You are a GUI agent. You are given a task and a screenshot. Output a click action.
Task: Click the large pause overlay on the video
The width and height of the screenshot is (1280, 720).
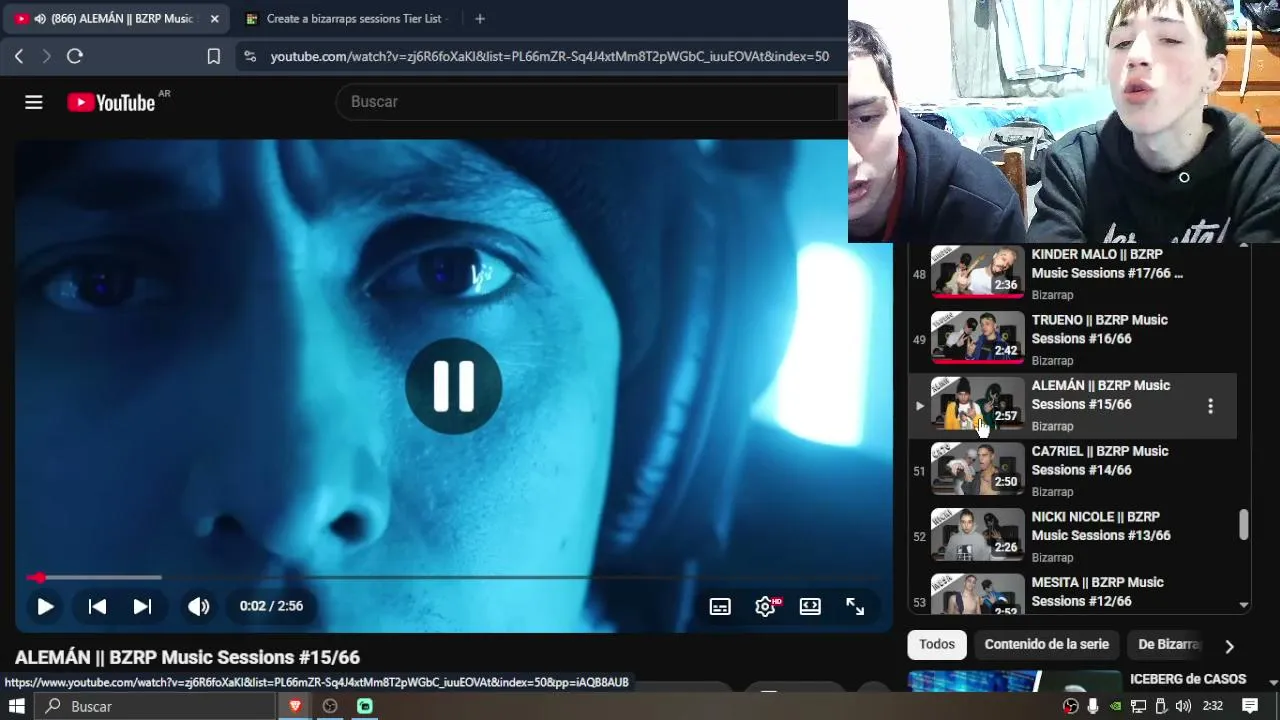tap(453, 386)
